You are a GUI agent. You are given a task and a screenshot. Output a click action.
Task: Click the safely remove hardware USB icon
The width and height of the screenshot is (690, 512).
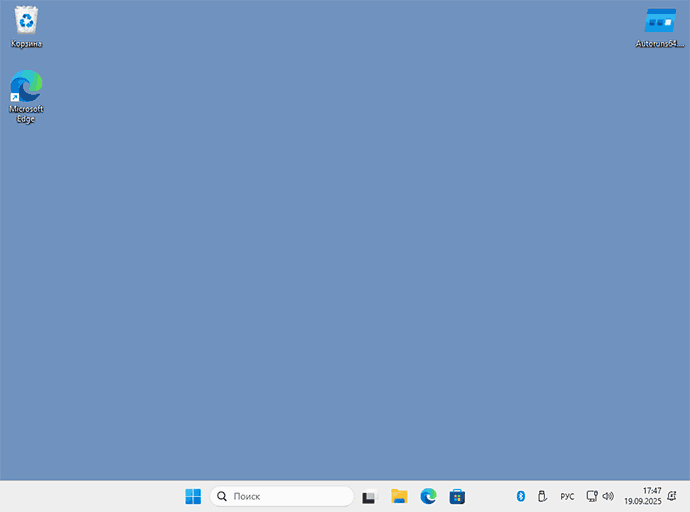click(542, 496)
